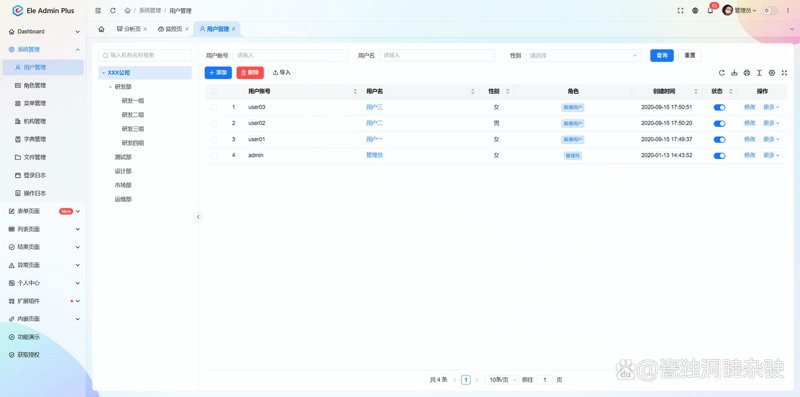This screenshot has width=800, height=397.
Task: Focus the 用户账号 search input field
Action: [x=290, y=55]
